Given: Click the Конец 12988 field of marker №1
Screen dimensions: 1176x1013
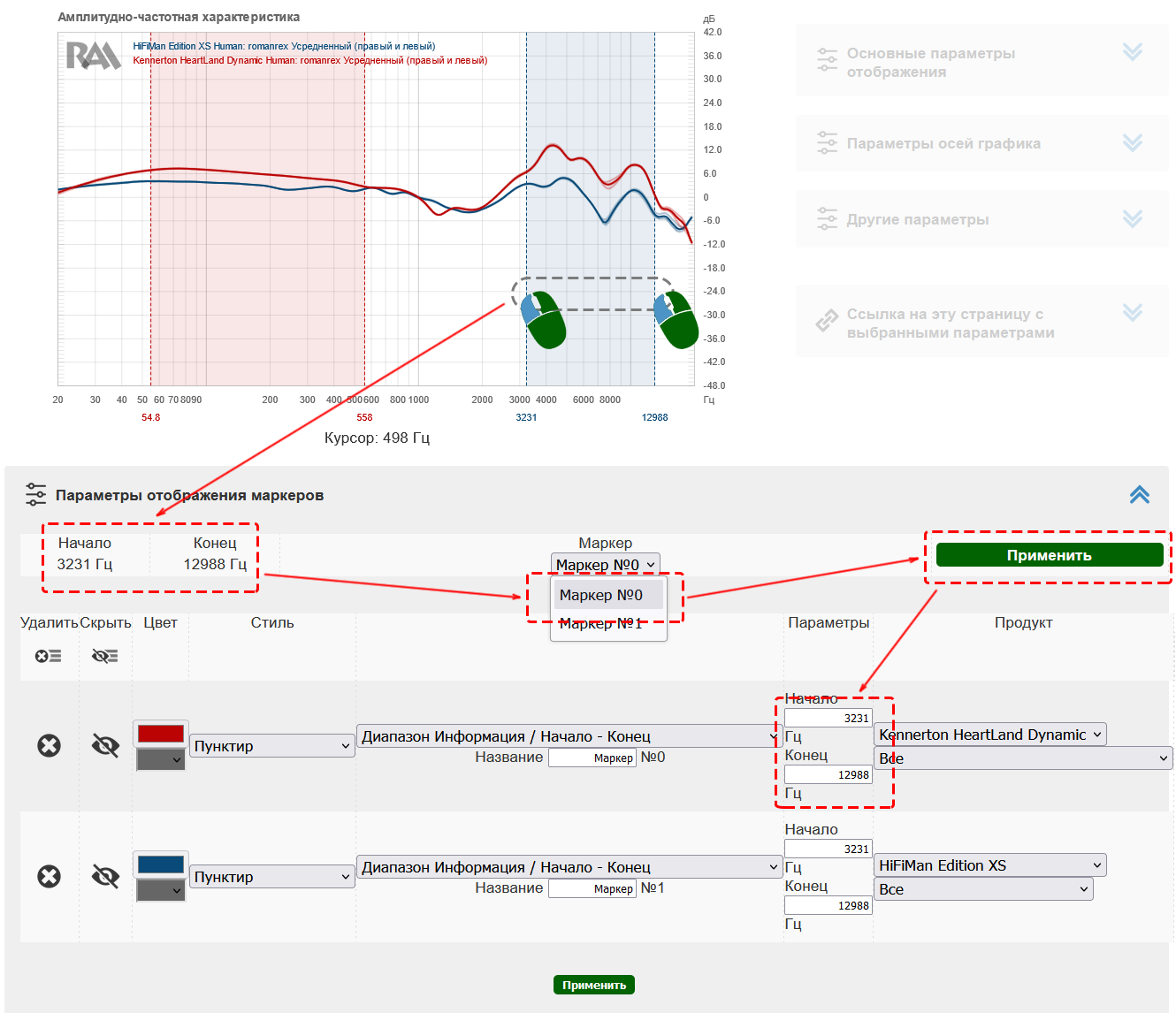Looking at the screenshot, I should tap(829, 905).
